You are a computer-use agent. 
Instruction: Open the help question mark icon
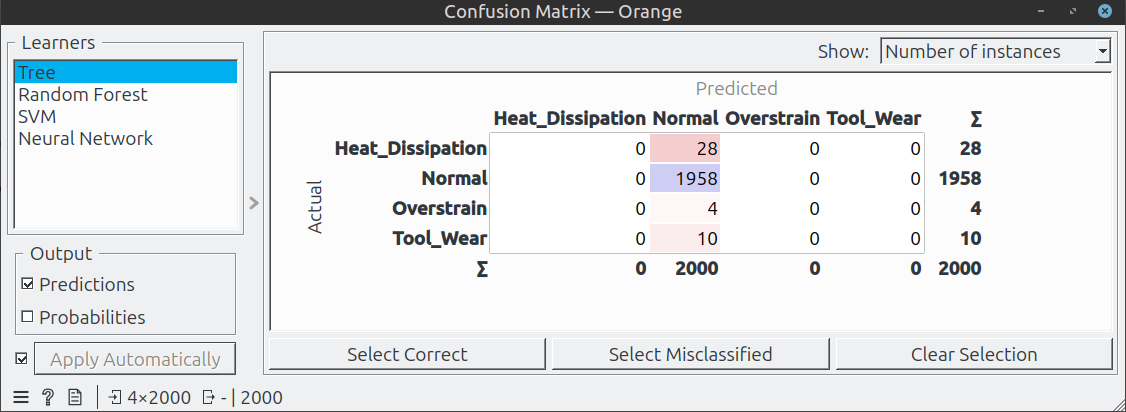tap(48, 397)
